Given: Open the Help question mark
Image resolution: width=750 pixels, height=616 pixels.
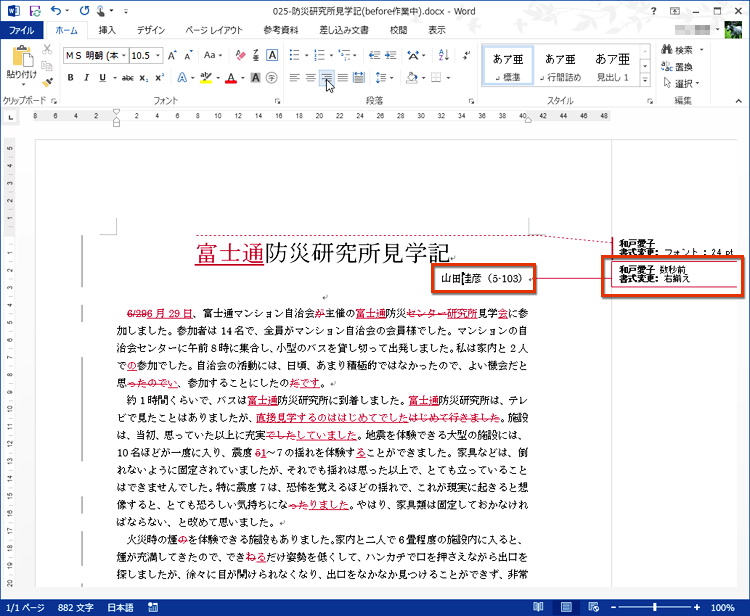Looking at the screenshot, I should tap(654, 11).
